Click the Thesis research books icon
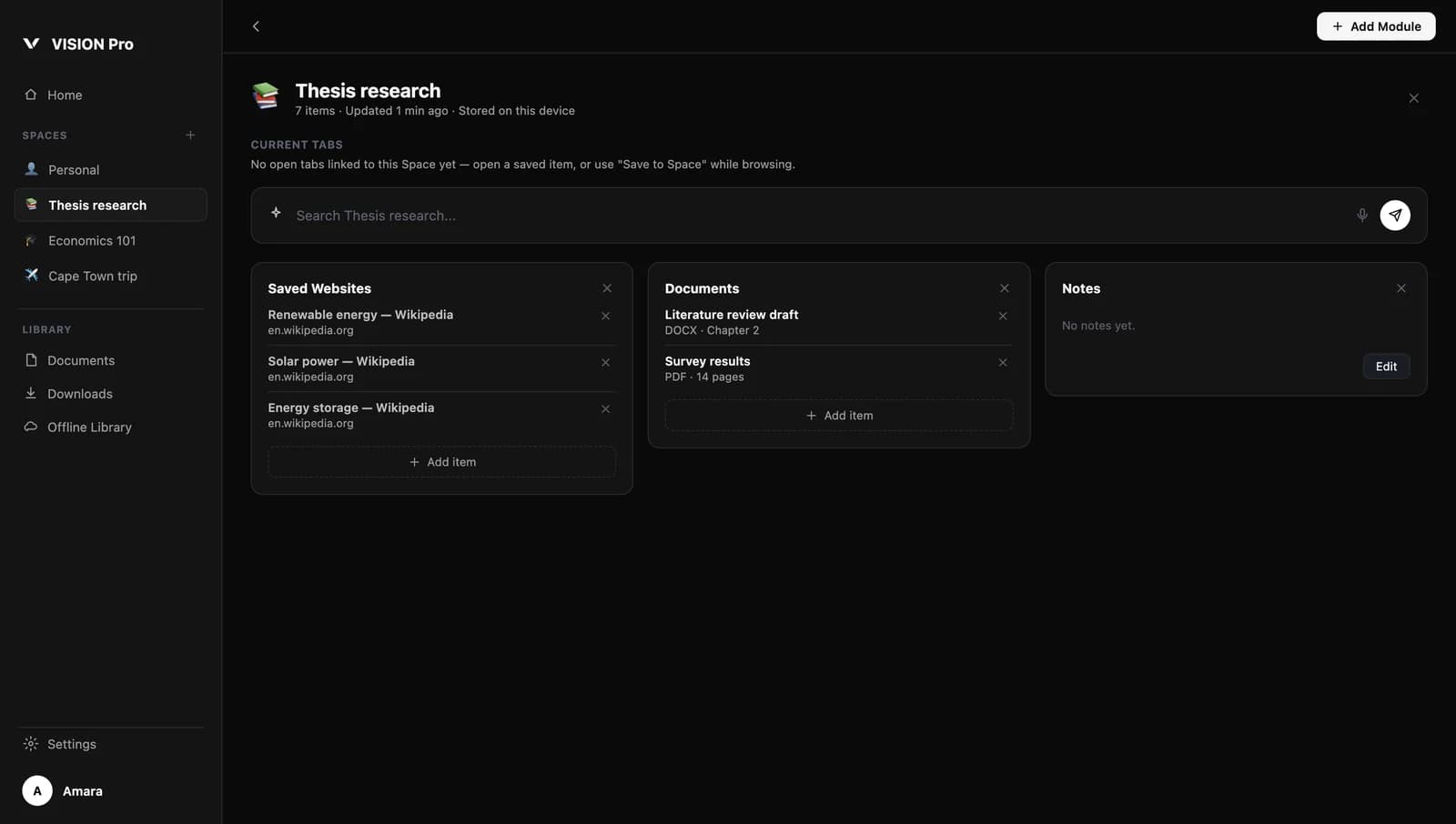This screenshot has height=824, width=1456. [x=265, y=95]
